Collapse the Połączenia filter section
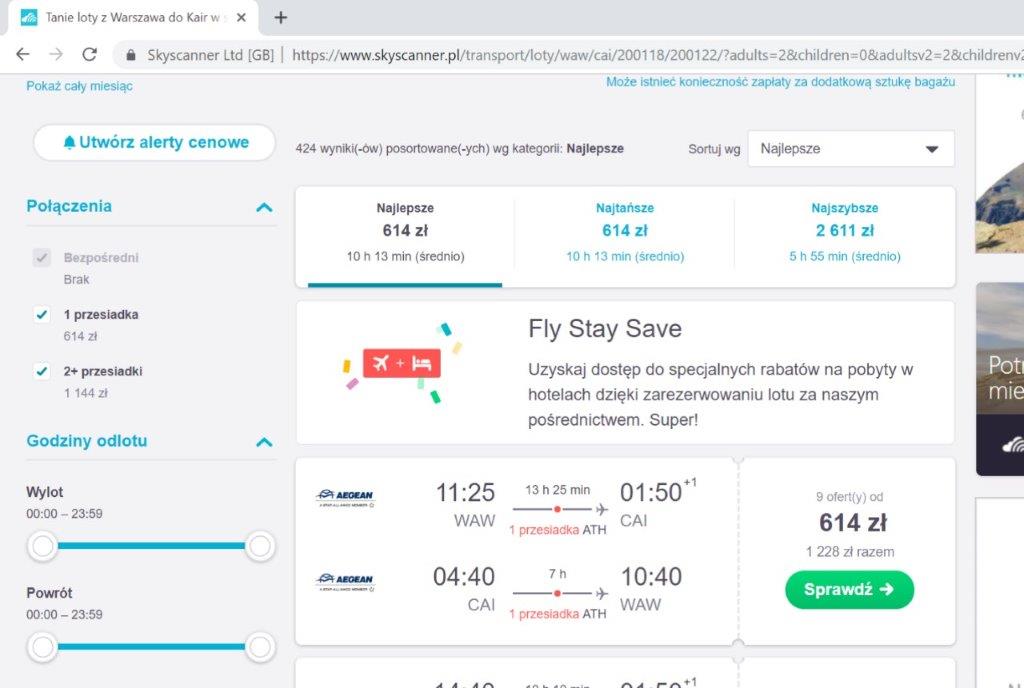The image size is (1024, 688). [x=264, y=208]
